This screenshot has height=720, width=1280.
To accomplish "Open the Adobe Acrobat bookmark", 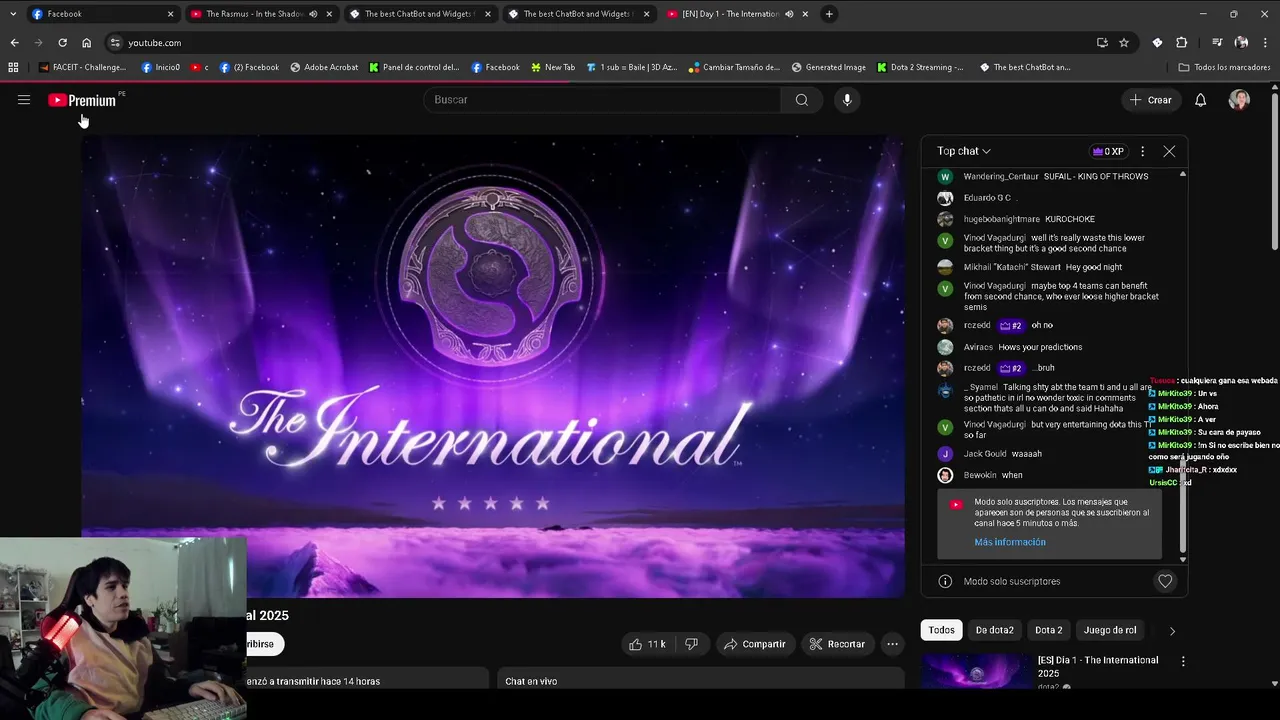I will (x=324, y=67).
